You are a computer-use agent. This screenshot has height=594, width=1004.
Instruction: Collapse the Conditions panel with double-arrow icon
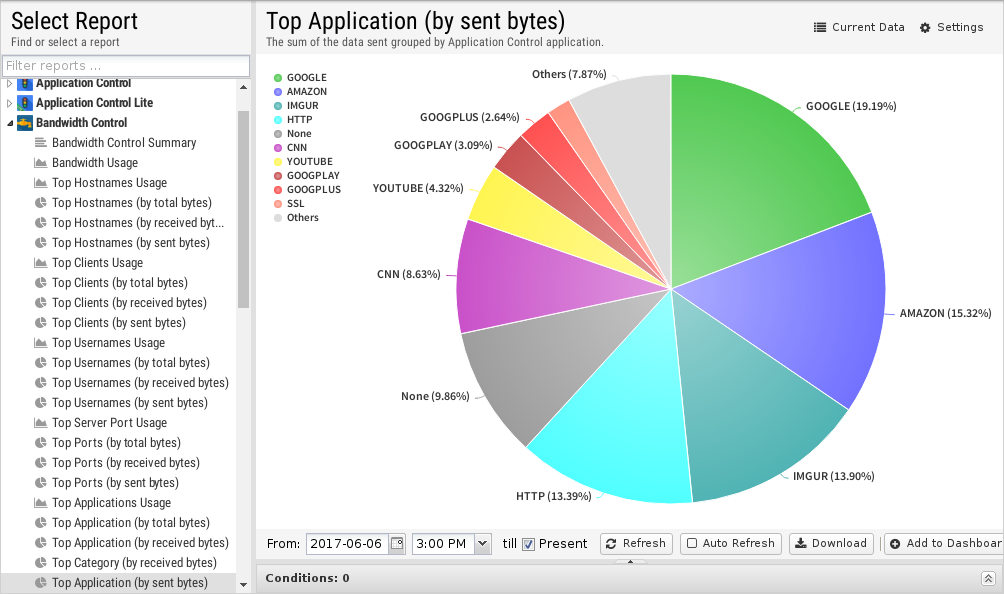988,579
